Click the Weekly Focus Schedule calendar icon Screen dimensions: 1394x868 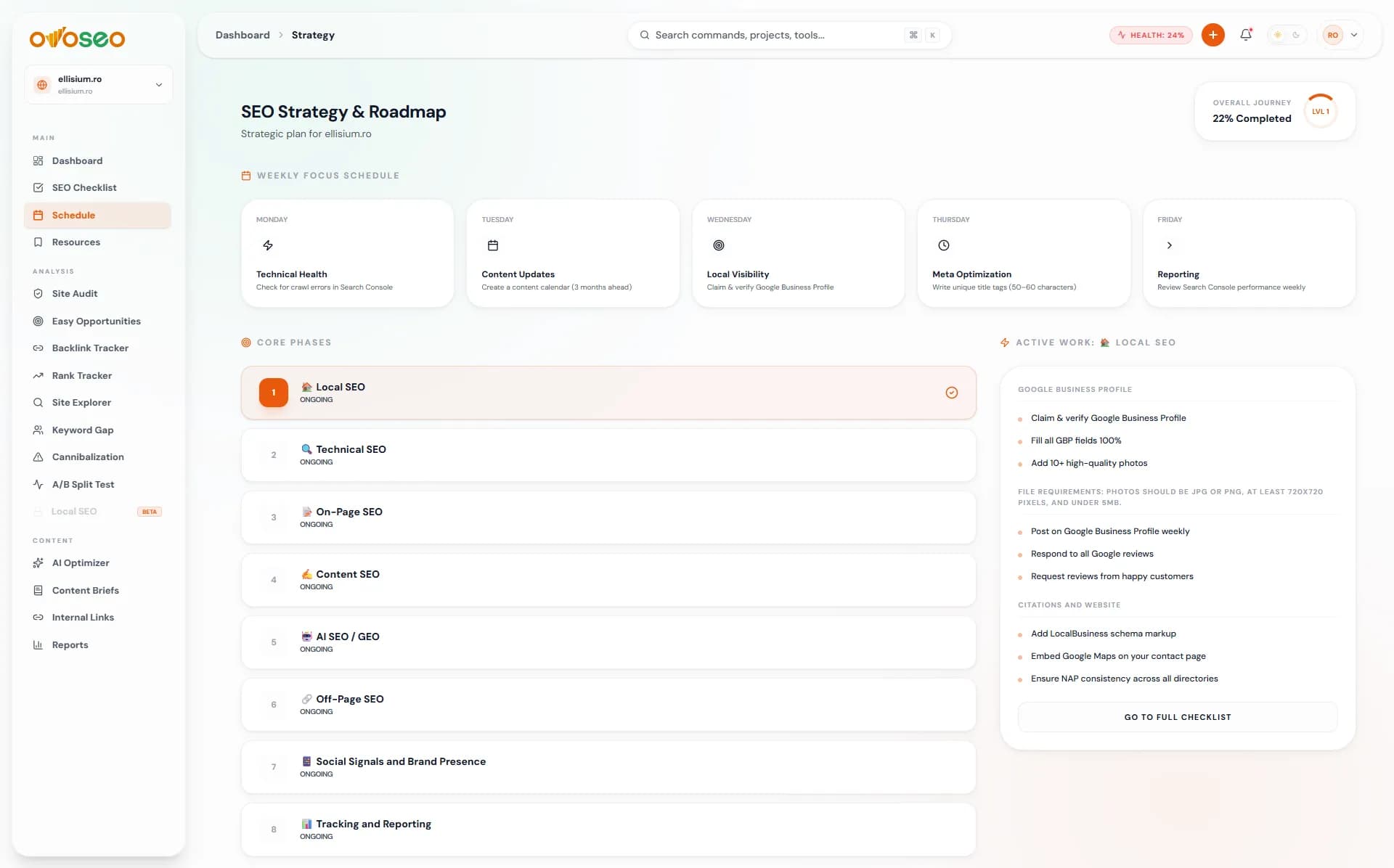coord(246,176)
